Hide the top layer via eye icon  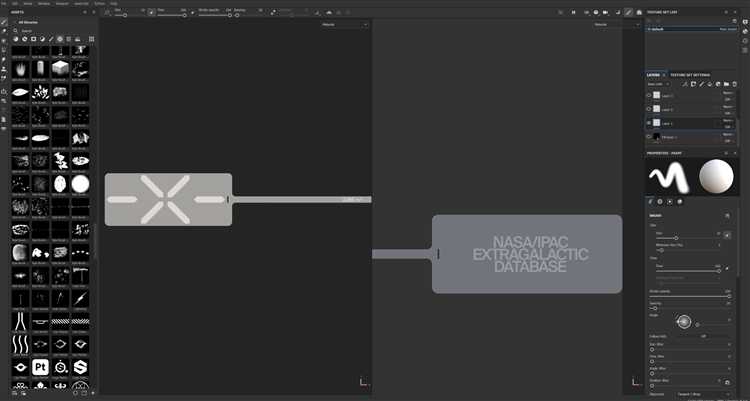pos(649,95)
